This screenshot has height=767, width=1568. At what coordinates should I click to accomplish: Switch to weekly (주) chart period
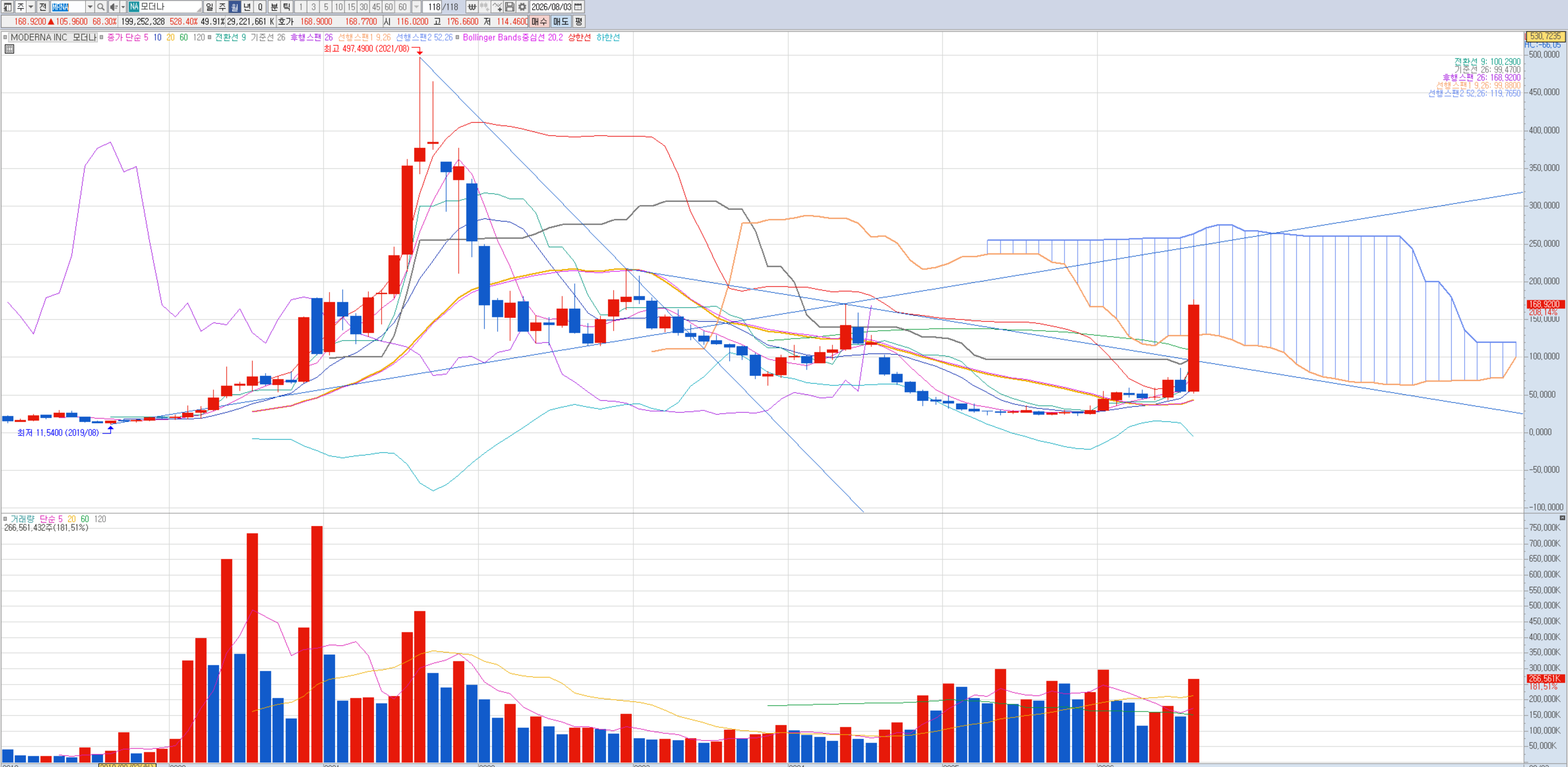coord(222,7)
